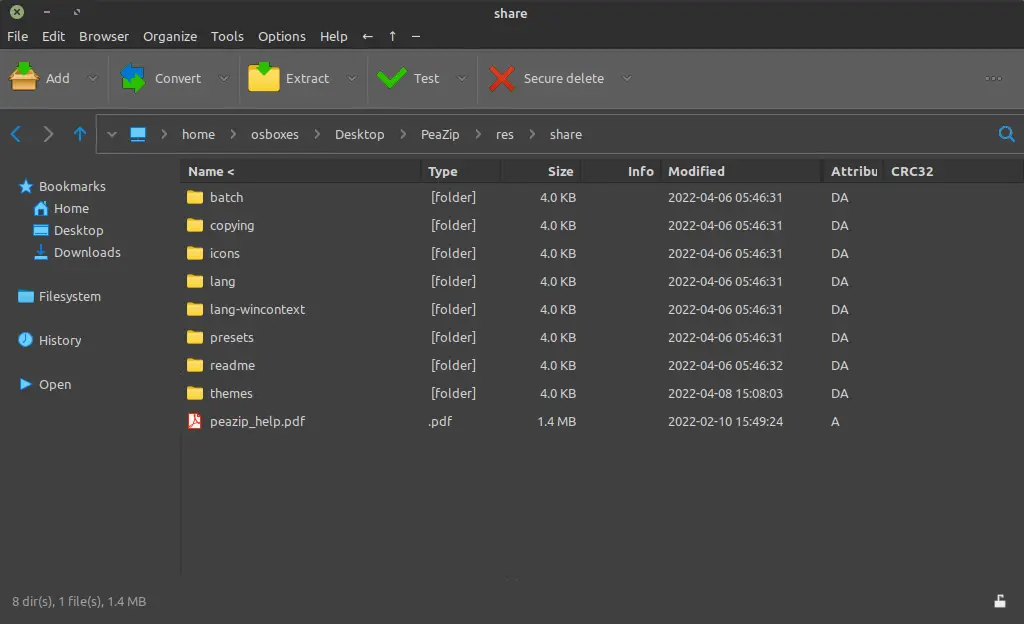The width and height of the screenshot is (1024, 624).
Task: Click the Convert arrows icon
Action: coord(133,78)
